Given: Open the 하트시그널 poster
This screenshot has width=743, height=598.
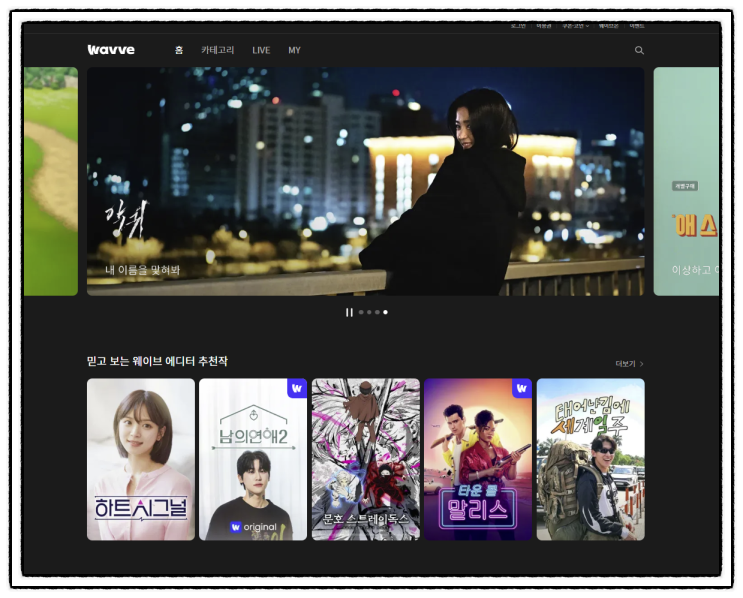Looking at the screenshot, I should tap(141, 459).
